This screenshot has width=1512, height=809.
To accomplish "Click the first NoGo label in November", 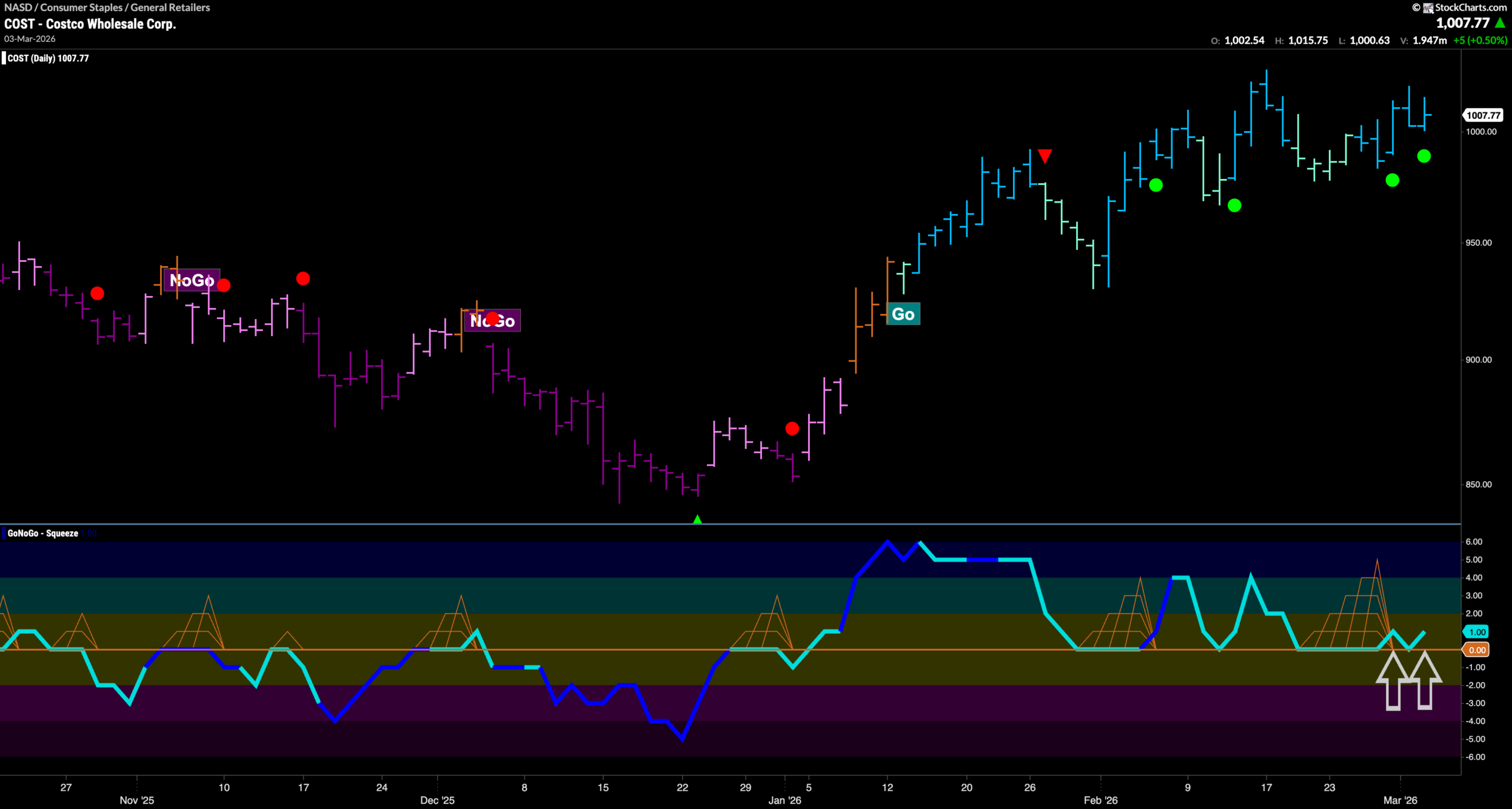I will (x=192, y=280).
